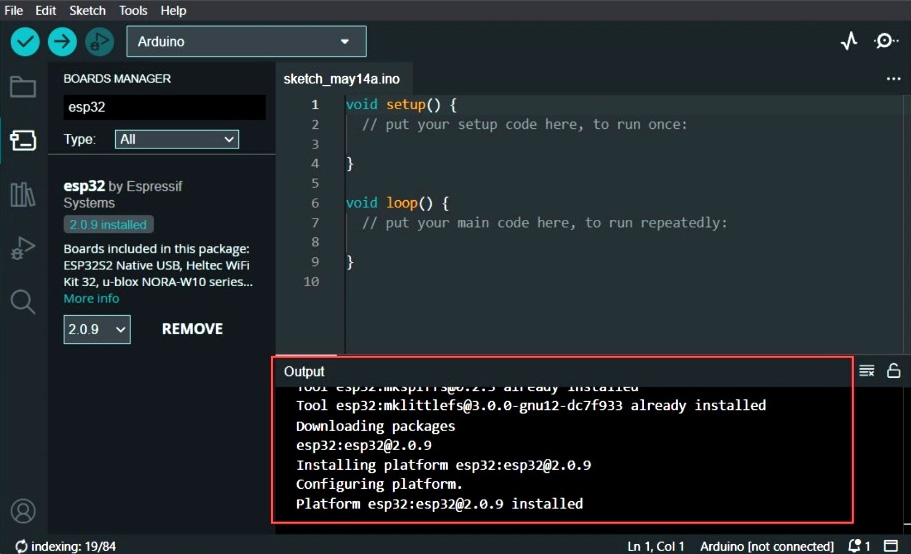Image resolution: width=911 pixels, height=554 pixels.
Task: Open the Type filter dropdown
Action: [177, 139]
